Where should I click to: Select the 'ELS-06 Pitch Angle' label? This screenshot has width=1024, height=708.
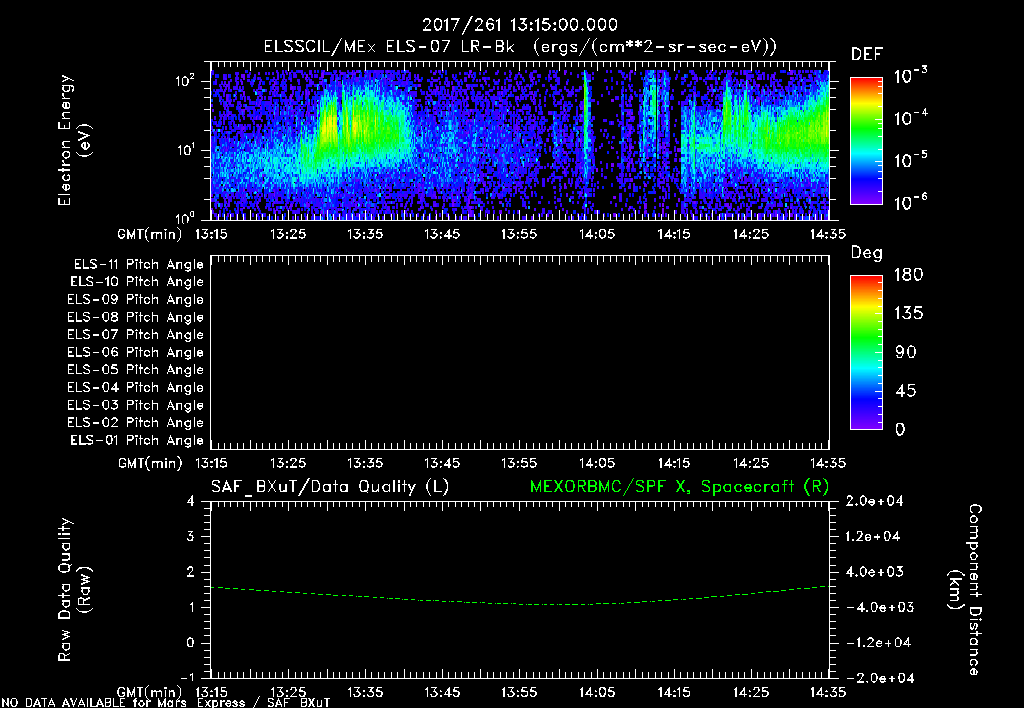[135, 352]
